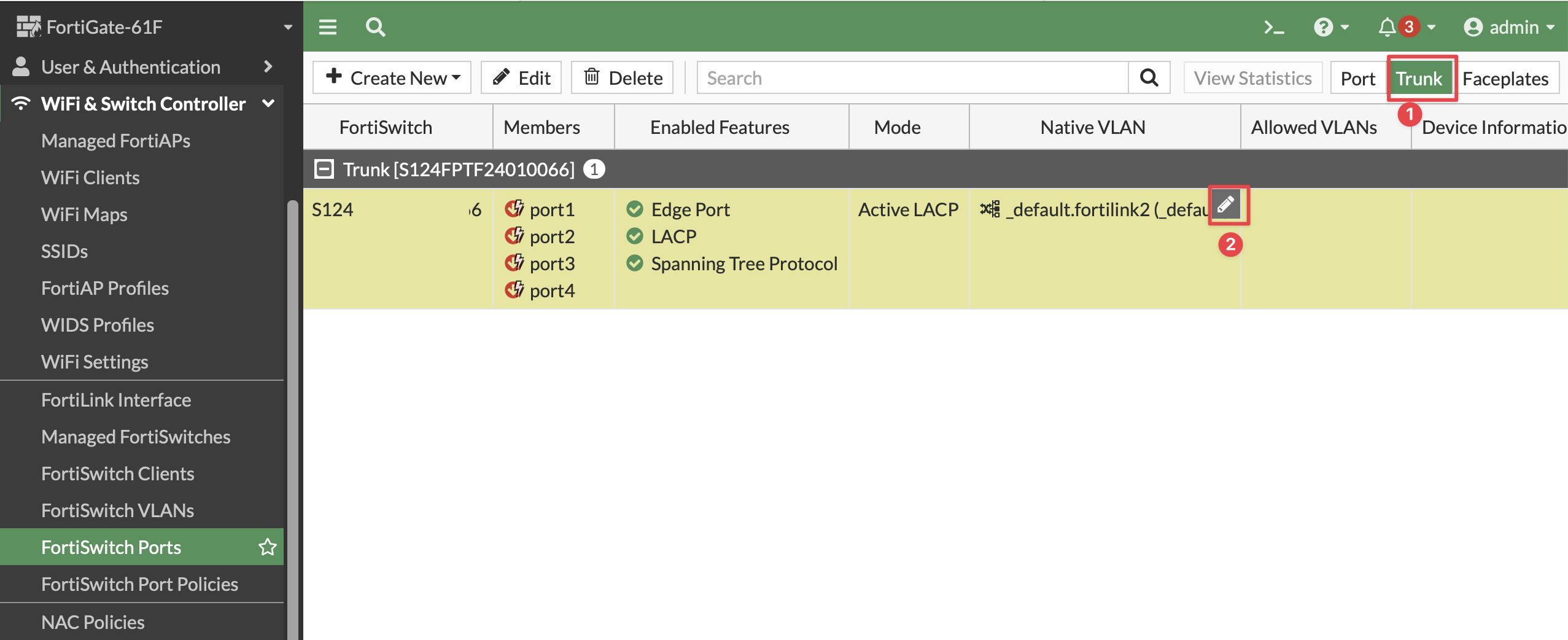Click the search magnifier button beside Search field

pyautogui.click(x=1149, y=78)
